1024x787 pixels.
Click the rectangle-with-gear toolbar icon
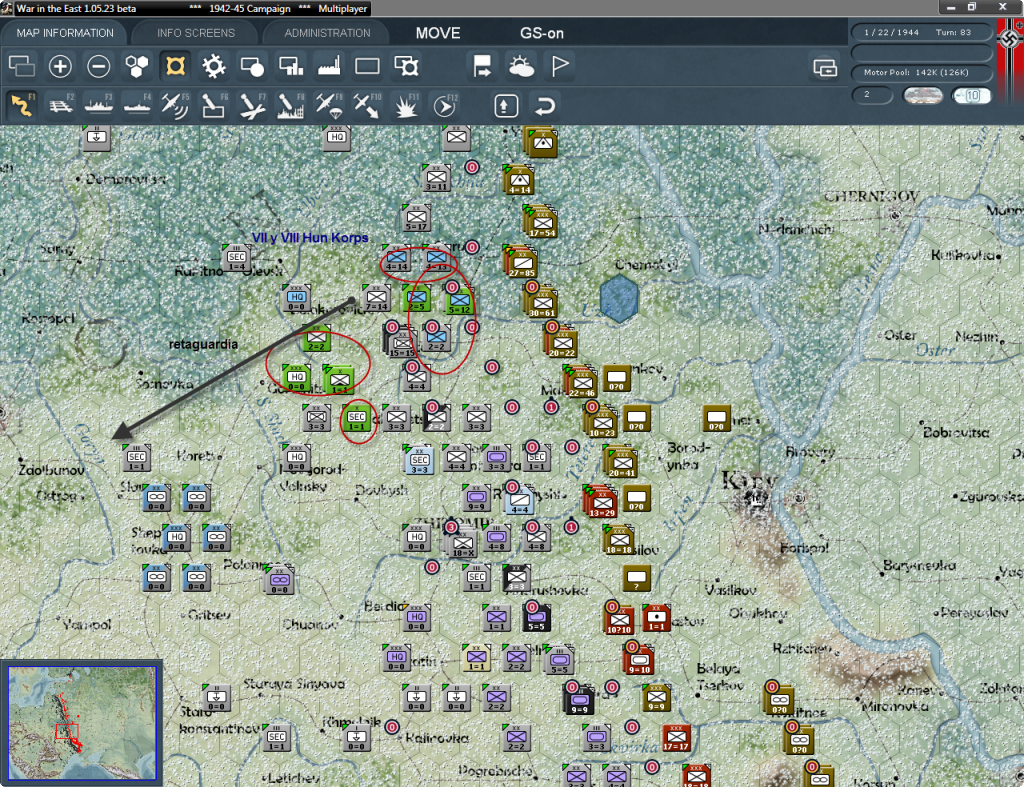(x=406, y=66)
